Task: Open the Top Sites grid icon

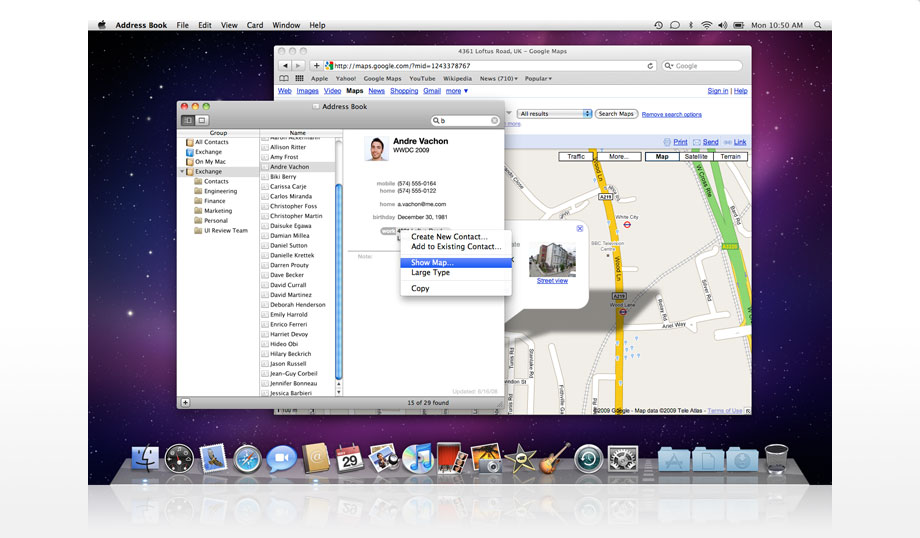Action: coord(299,78)
